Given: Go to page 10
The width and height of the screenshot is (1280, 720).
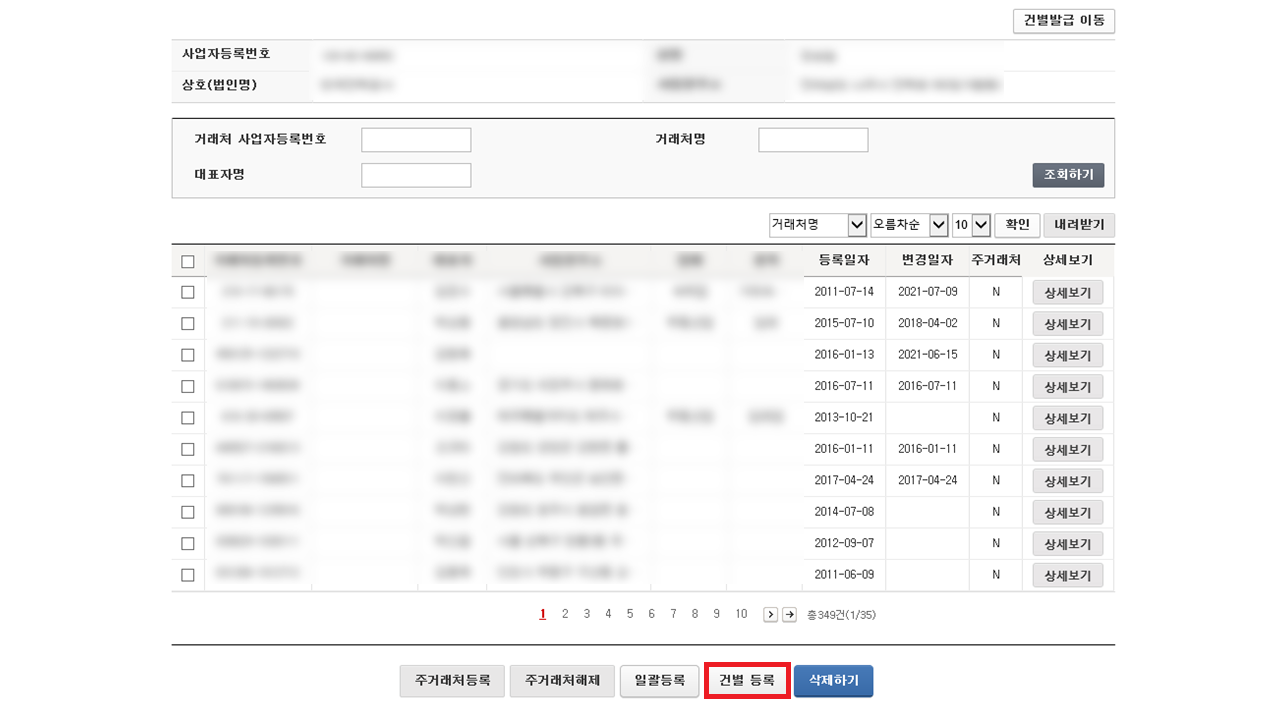Looking at the screenshot, I should 741,614.
